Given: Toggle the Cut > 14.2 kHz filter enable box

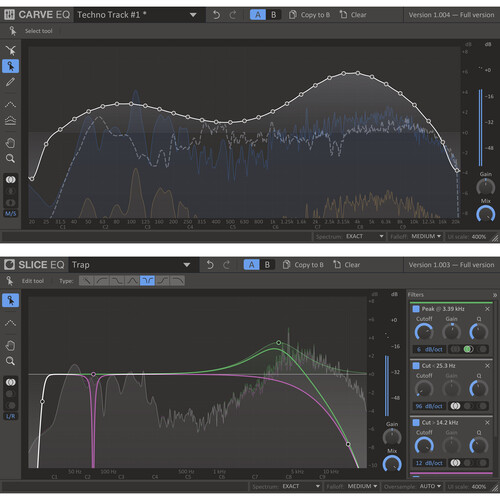Looking at the screenshot, I should (x=416, y=422).
